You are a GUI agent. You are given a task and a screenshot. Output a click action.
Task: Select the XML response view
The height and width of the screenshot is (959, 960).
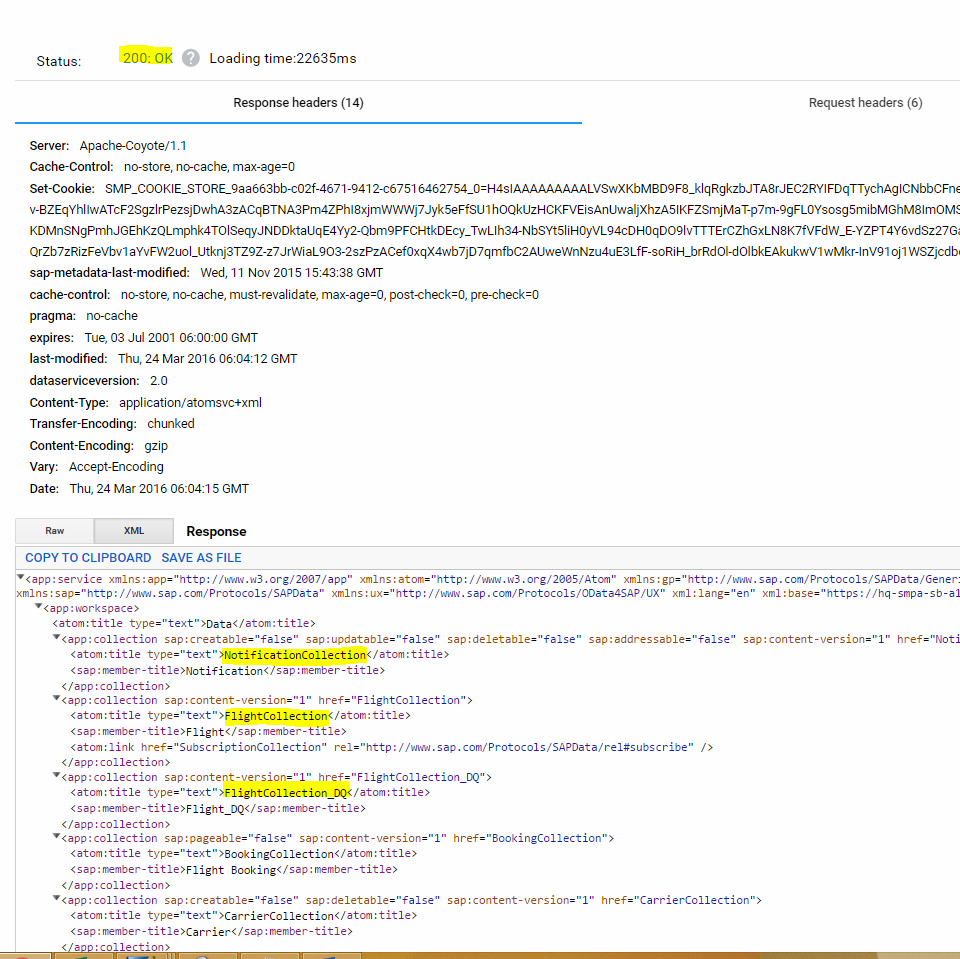click(x=134, y=531)
